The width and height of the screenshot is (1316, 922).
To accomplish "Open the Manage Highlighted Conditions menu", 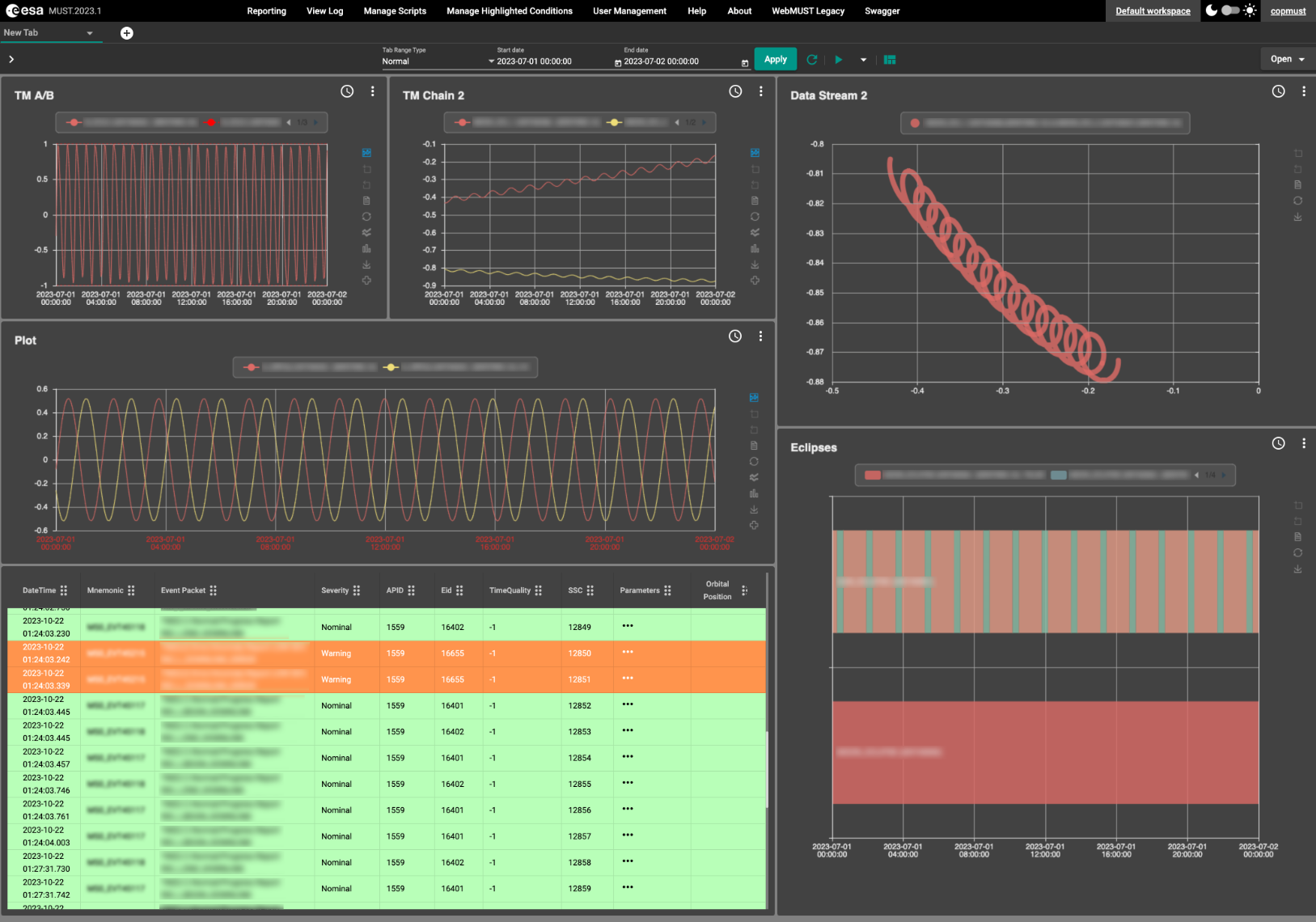I will click(x=509, y=11).
